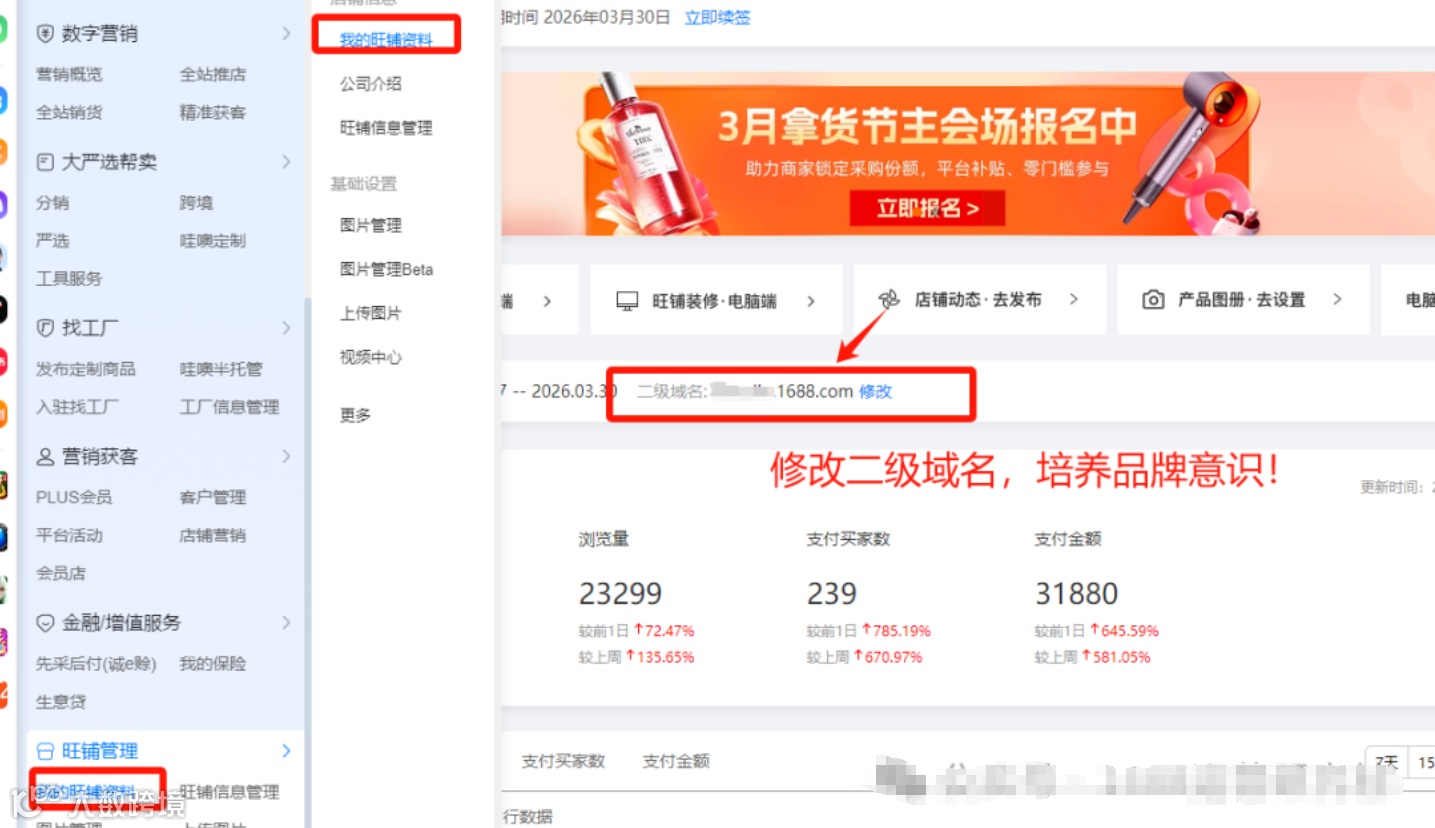Screen dimensions: 1435x828
Task: Open 全站推店 in the sidebar
Action: point(213,74)
